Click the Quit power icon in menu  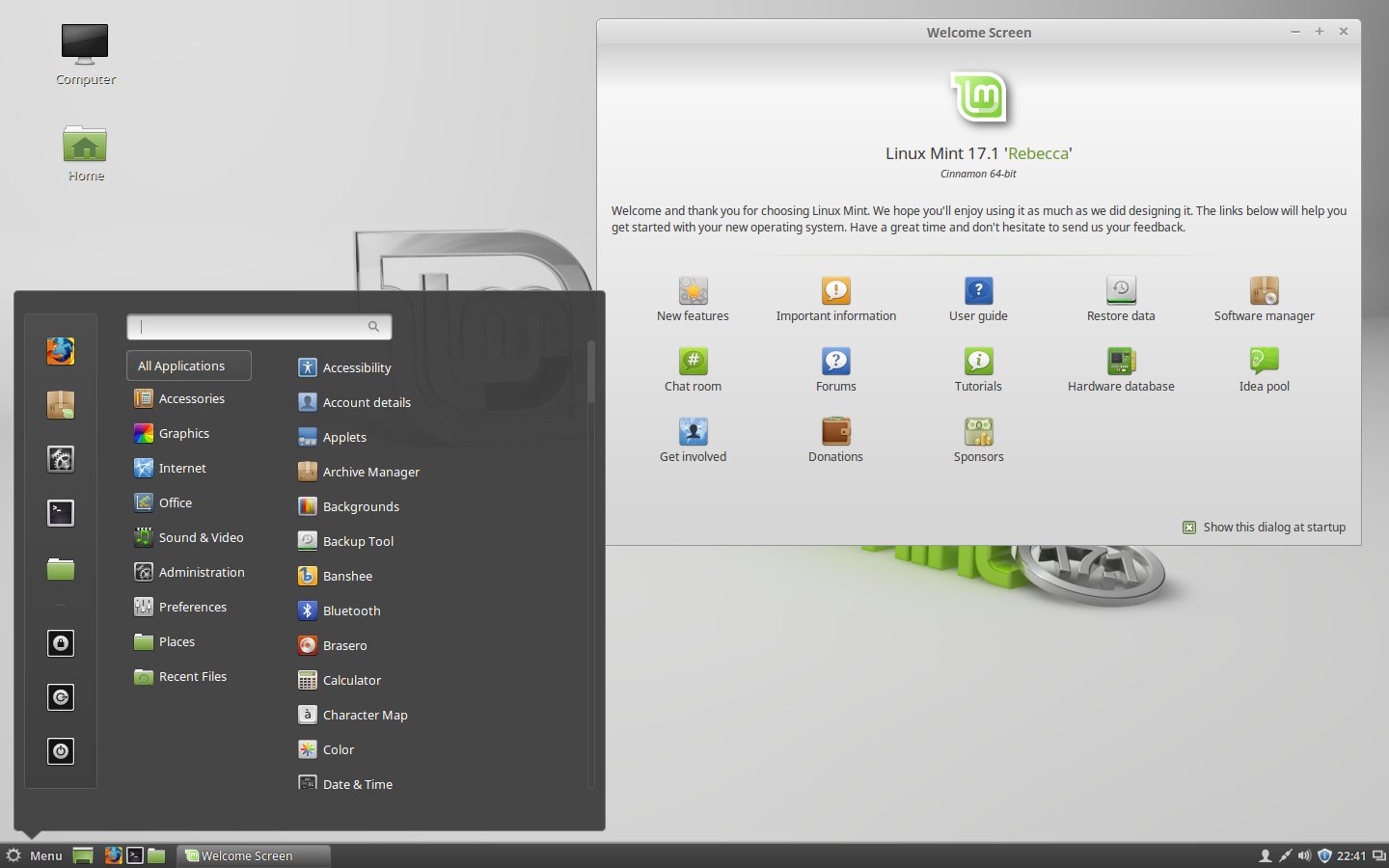61,751
